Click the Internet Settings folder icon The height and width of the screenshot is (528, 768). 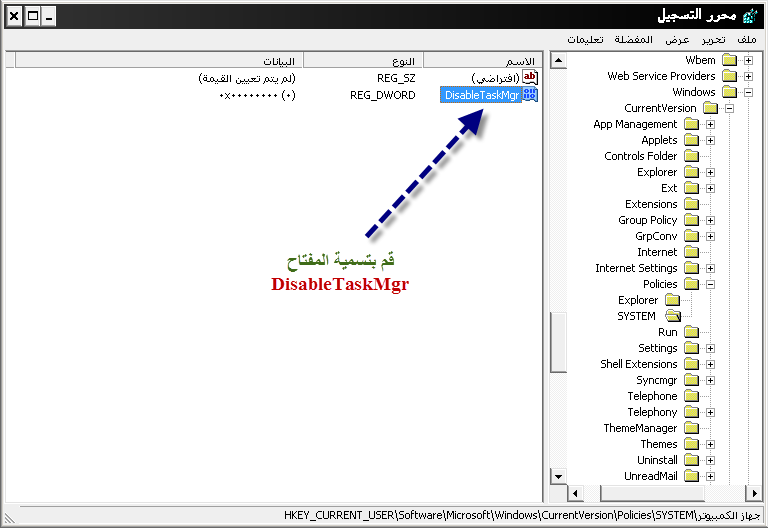[x=691, y=268]
